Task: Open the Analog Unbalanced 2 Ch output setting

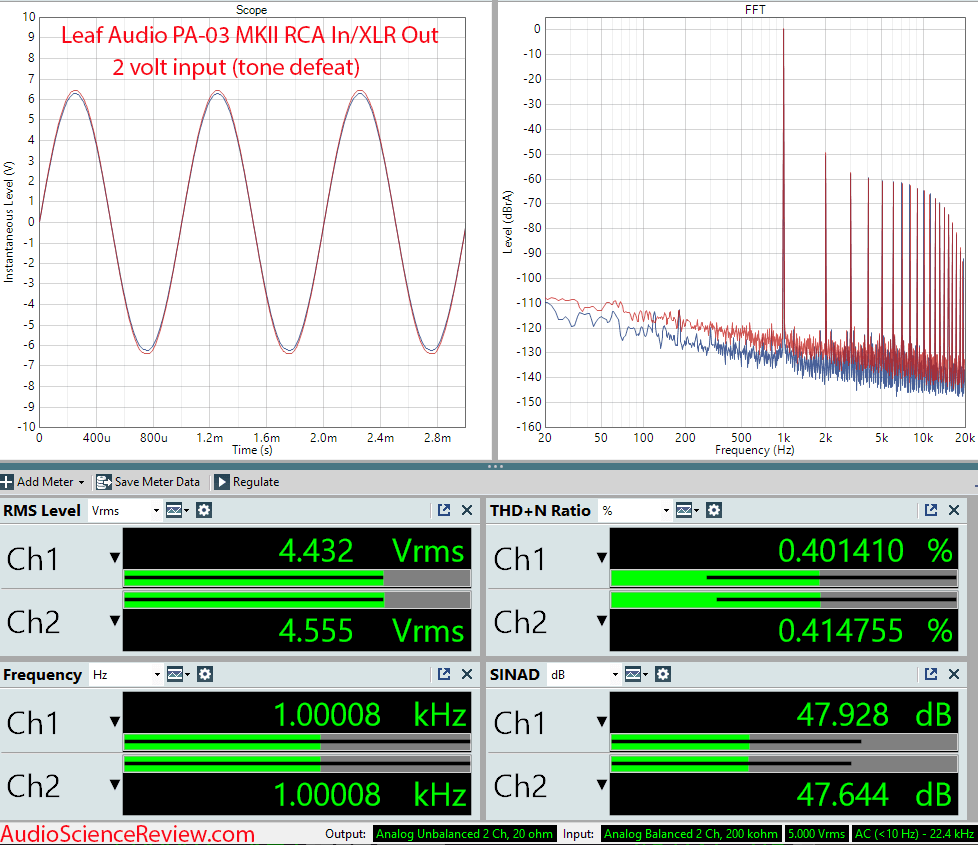Action: (465, 834)
